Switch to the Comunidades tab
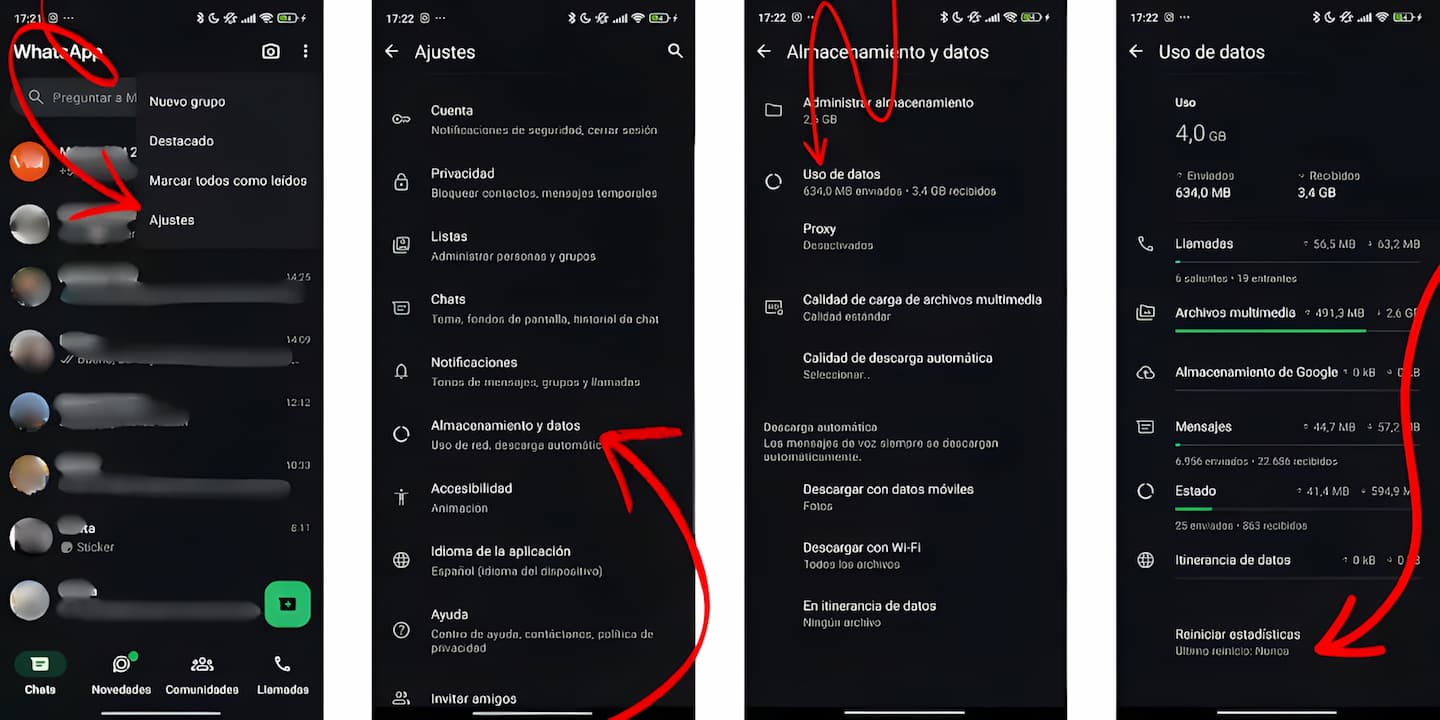Viewport: 1440px width, 720px height. [202, 676]
